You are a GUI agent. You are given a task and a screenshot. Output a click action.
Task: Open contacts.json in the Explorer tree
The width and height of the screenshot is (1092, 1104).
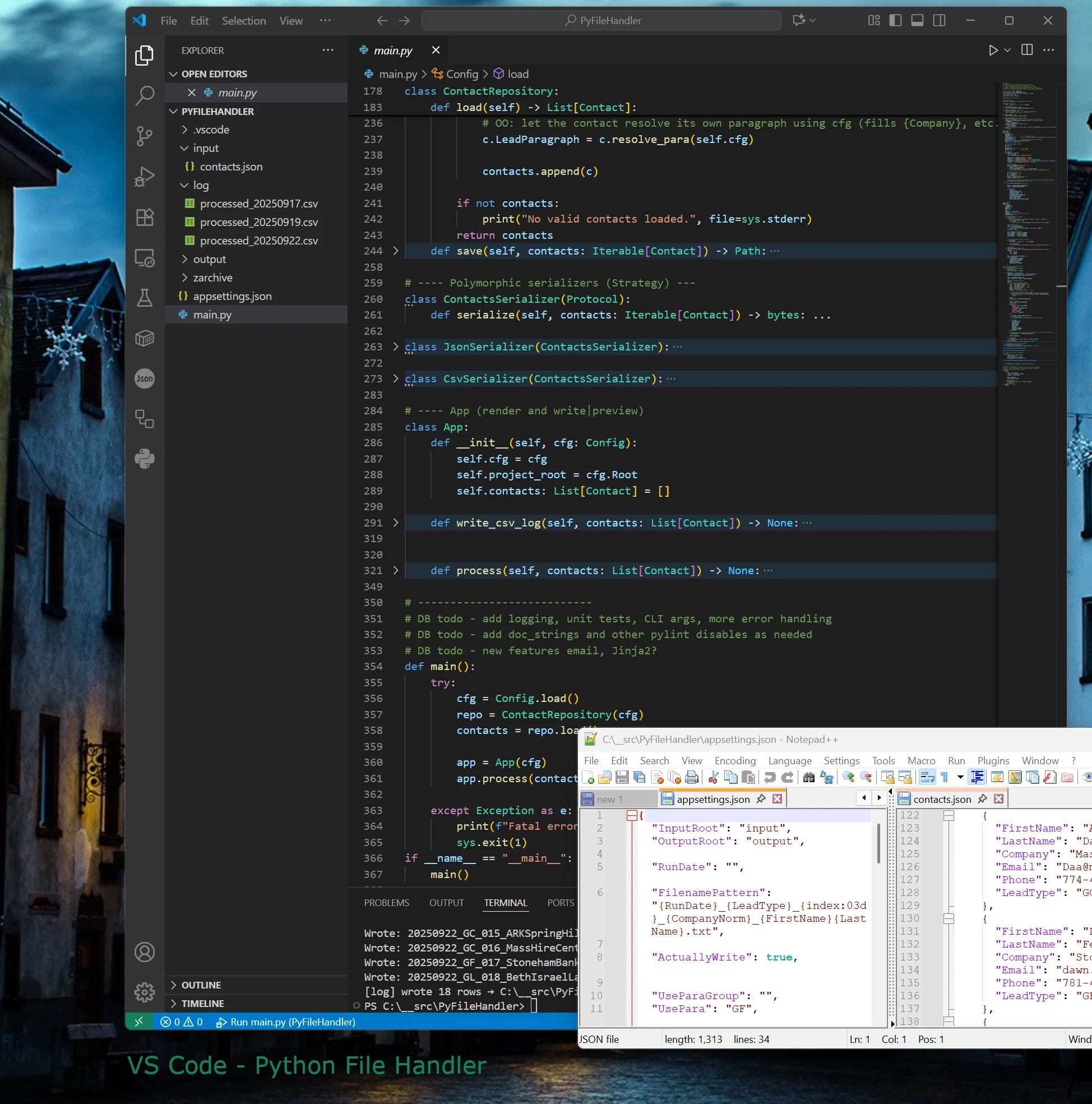tap(231, 167)
